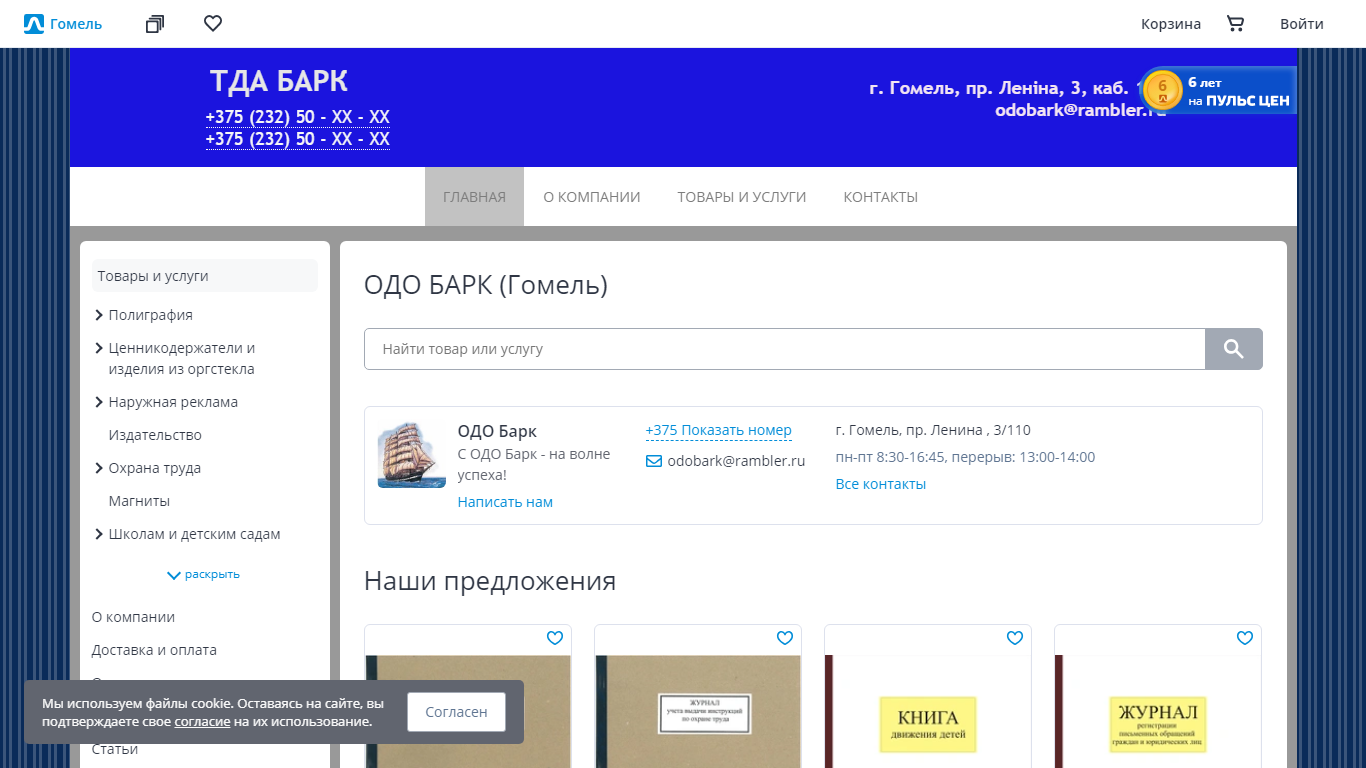Expand the Охрана труда category
This screenshot has width=1366, height=768.
pyautogui.click(x=99, y=468)
